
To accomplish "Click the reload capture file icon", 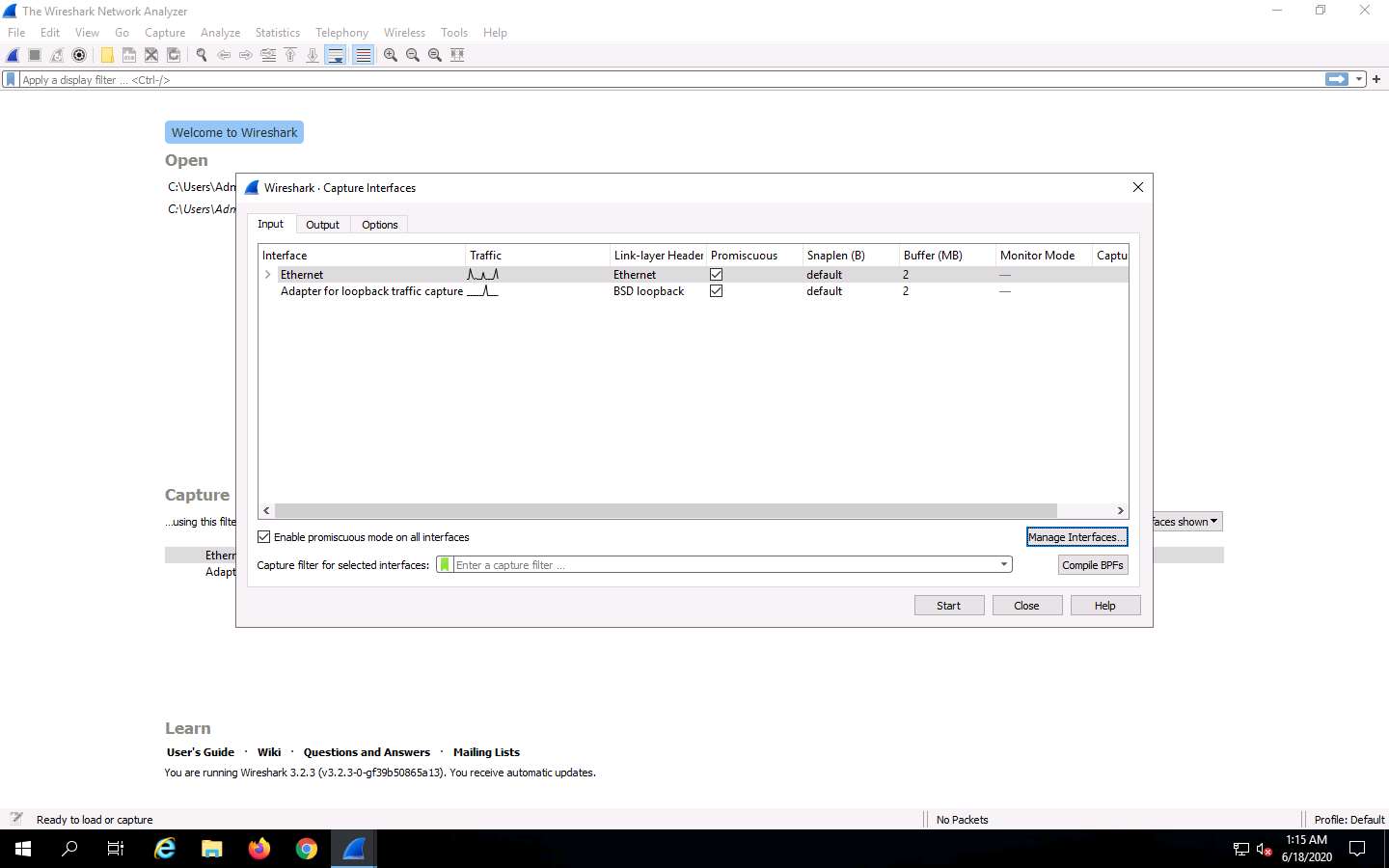I will point(174,55).
